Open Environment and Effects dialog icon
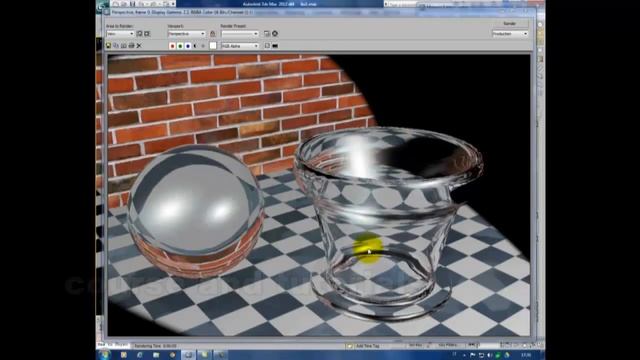 (275, 34)
